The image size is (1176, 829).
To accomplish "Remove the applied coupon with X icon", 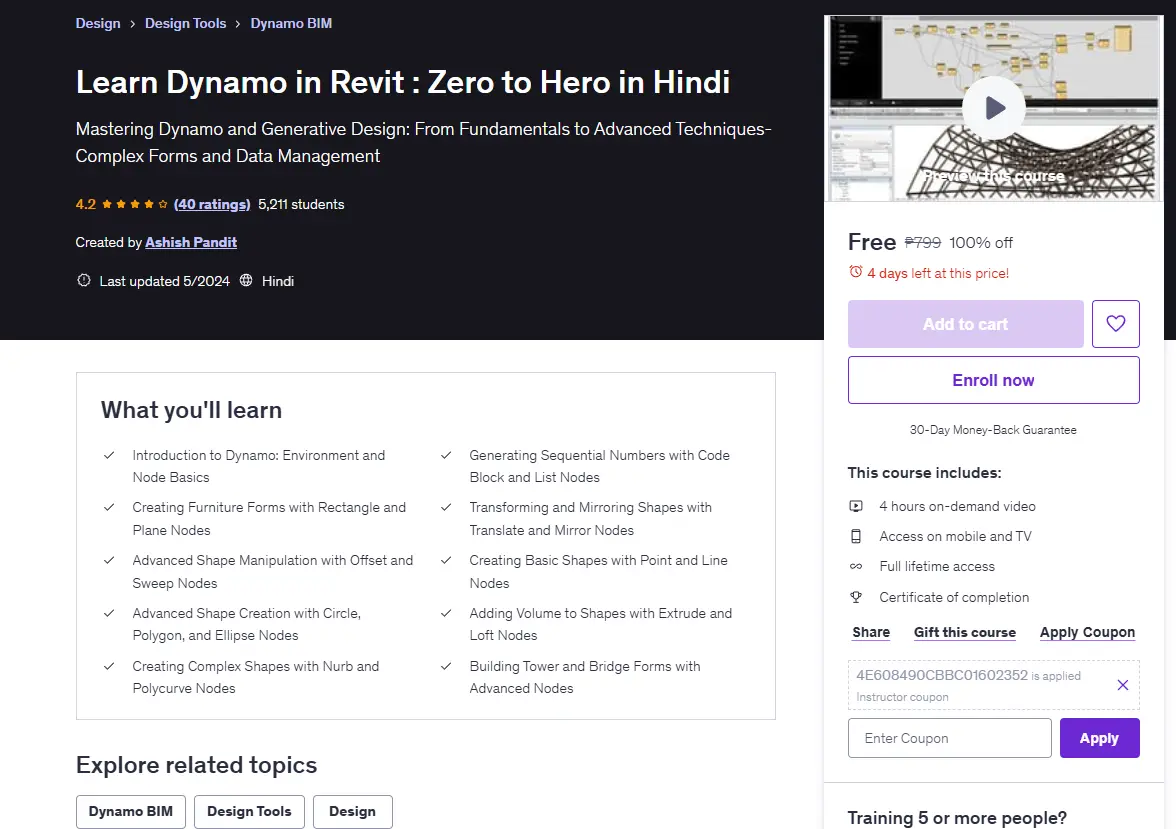I will point(1122,684).
